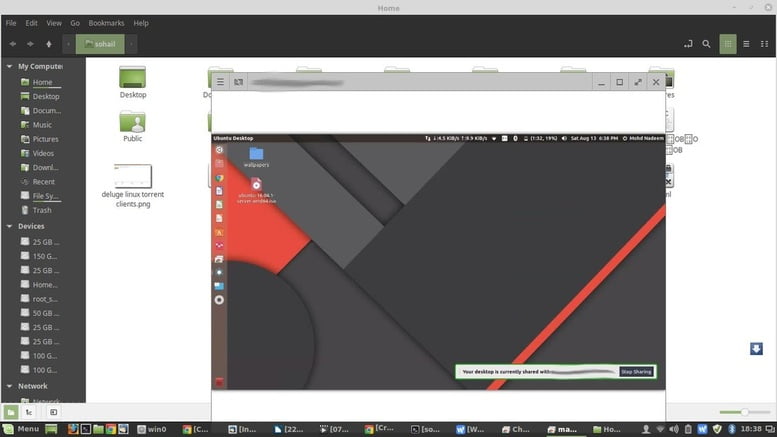Open the remote viewer hamburger menu
777x437 pixels.
[221, 82]
